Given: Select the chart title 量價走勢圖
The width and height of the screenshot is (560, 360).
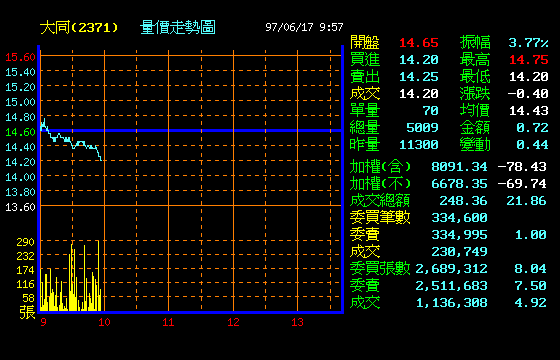Looking at the screenshot, I should pyautogui.click(x=178, y=28).
